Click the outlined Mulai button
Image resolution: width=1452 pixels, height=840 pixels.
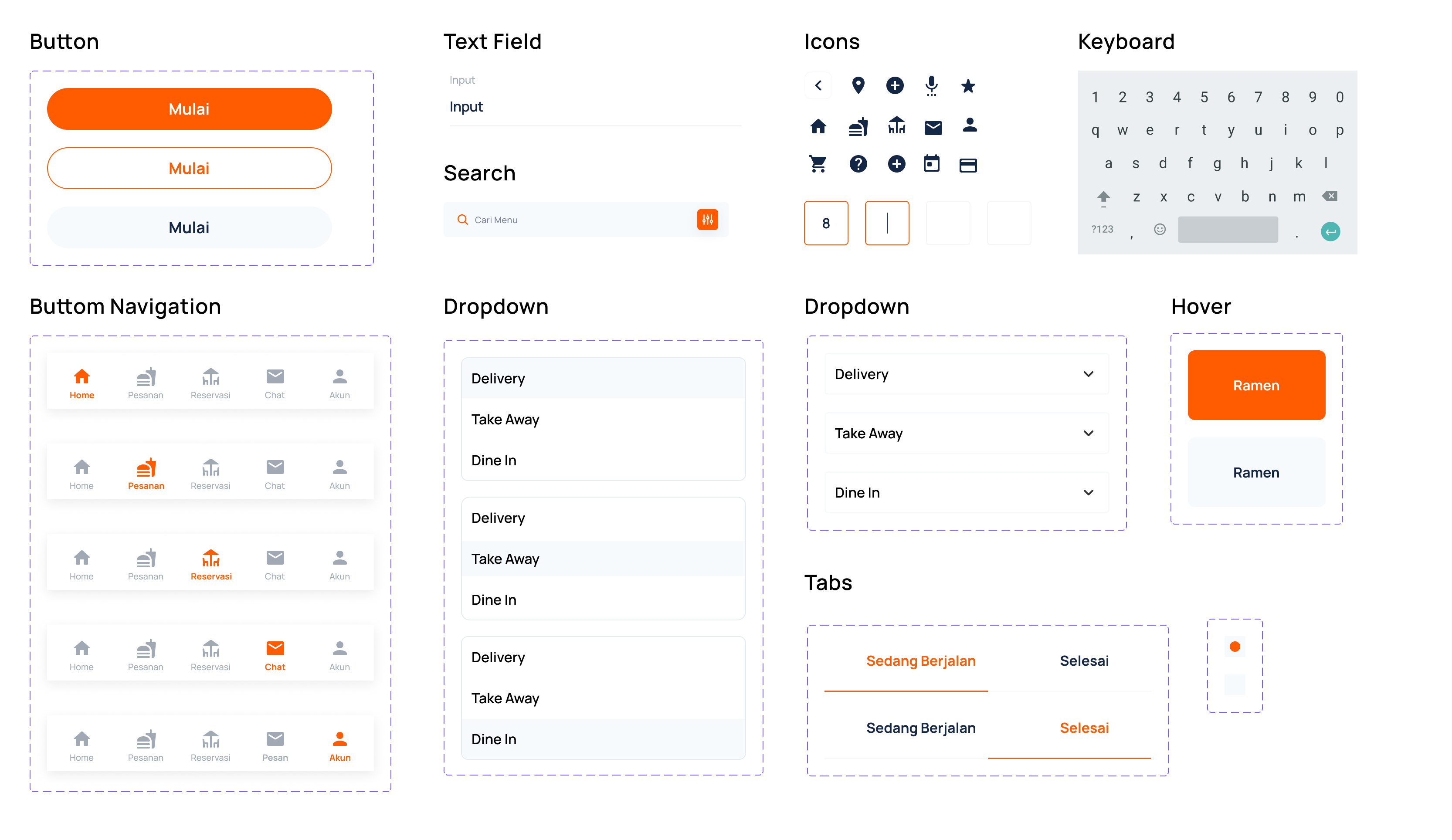pos(189,168)
